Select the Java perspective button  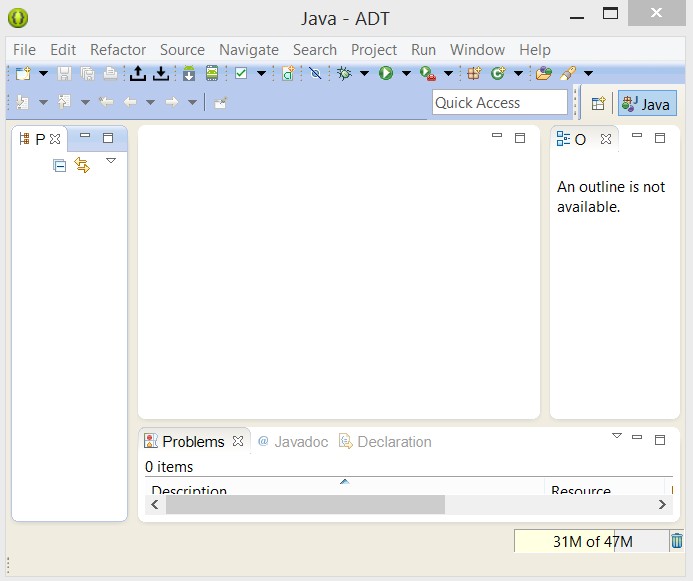647,103
